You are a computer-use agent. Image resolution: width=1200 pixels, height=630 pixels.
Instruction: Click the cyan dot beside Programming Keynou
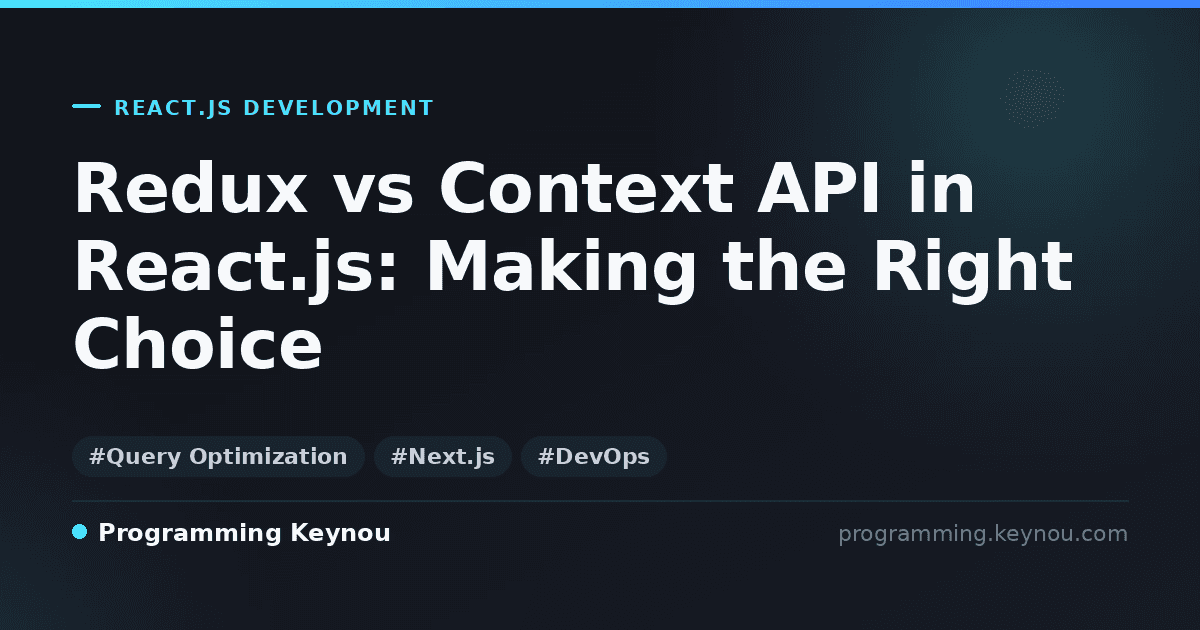point(80,532)
